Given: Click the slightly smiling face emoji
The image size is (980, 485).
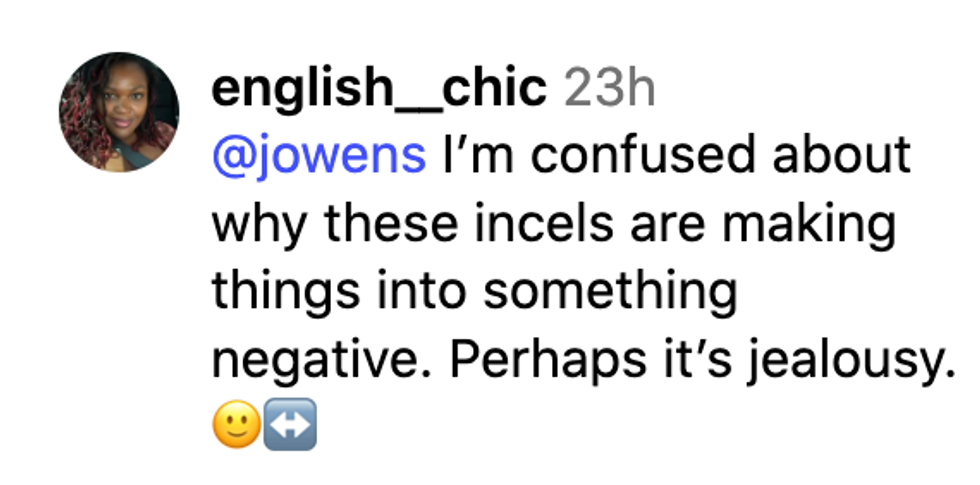Looking at the screenshot, I should 235,428.
